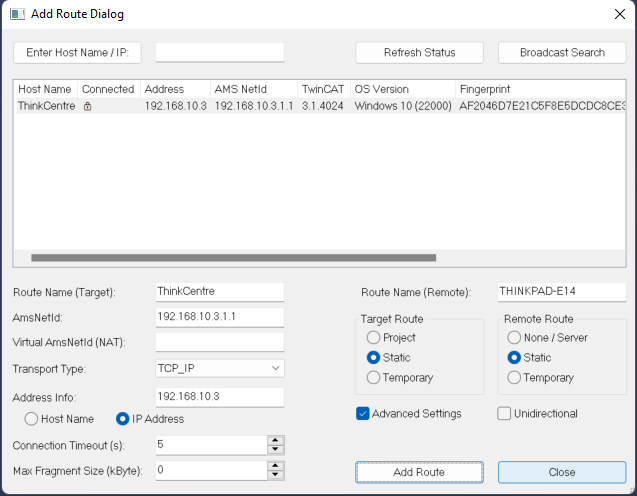Enable the Unidirectional checkbox
This screenshot has width=637, height=496.
coord(505,414)
